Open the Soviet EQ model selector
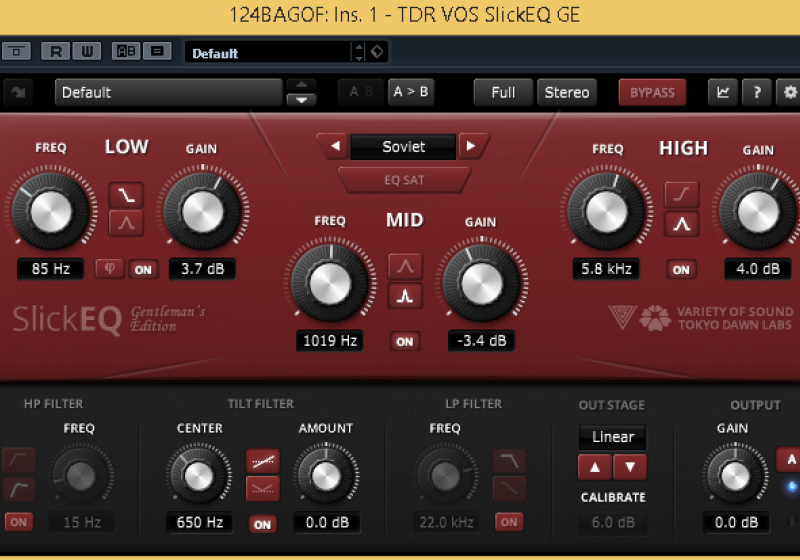This screenshot has height=560, width=800. tap(403, 147)
